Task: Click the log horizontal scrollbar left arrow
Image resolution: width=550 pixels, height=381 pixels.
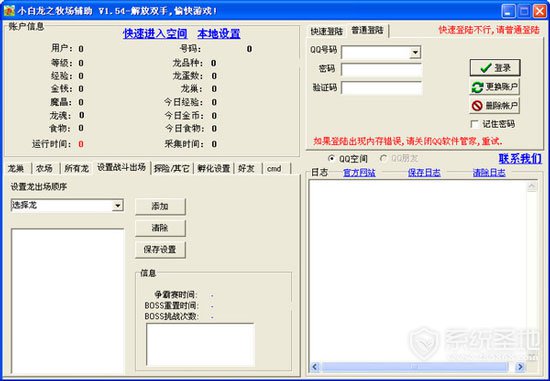Action: point(315,367)
